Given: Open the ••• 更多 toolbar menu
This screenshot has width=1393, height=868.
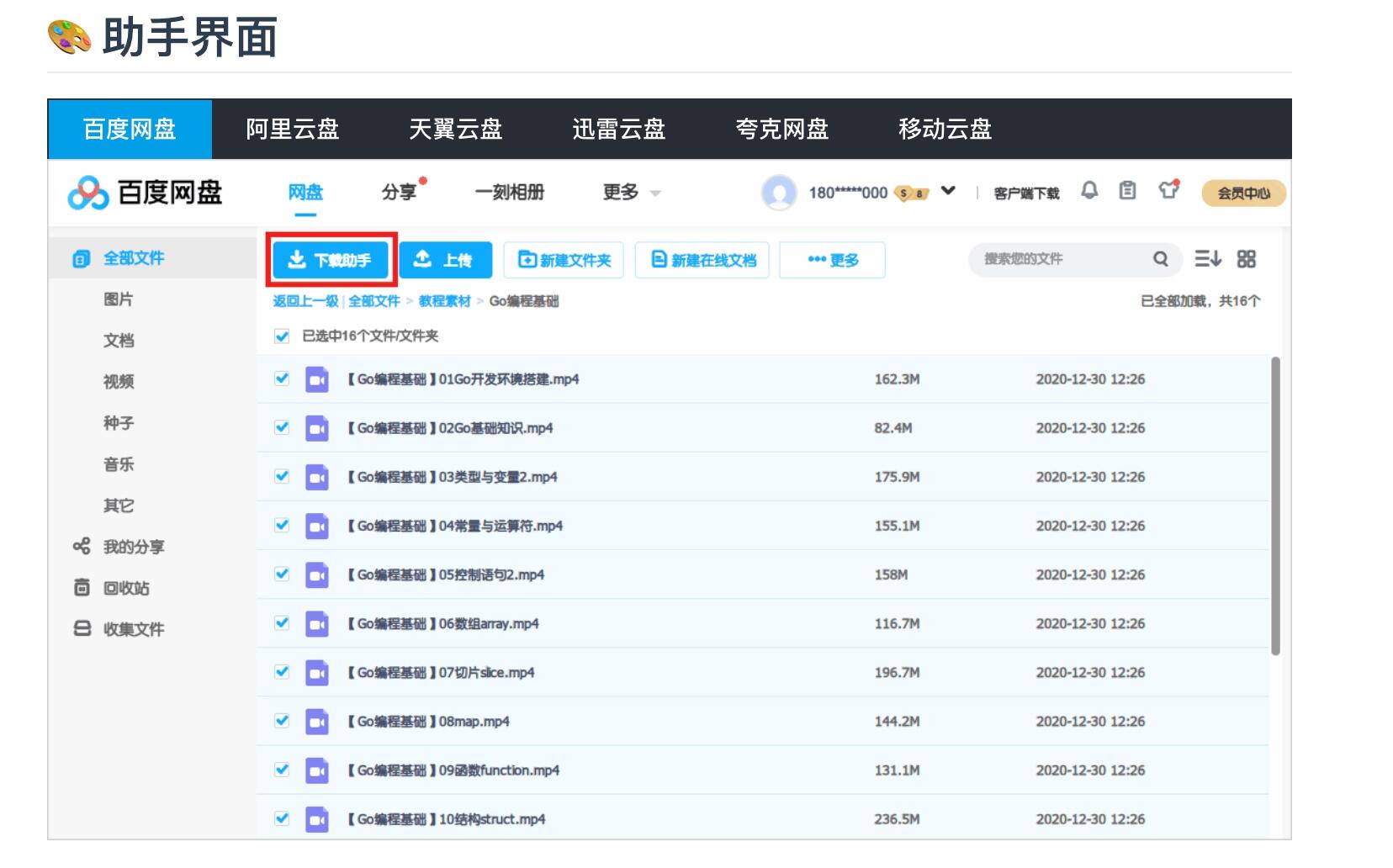Looking at the screenshot, I should (832, 260).
